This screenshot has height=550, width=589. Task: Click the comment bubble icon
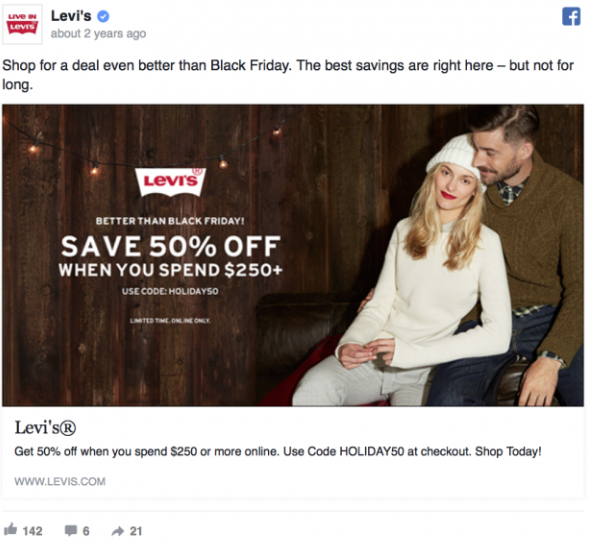click(x=71, y=530)
